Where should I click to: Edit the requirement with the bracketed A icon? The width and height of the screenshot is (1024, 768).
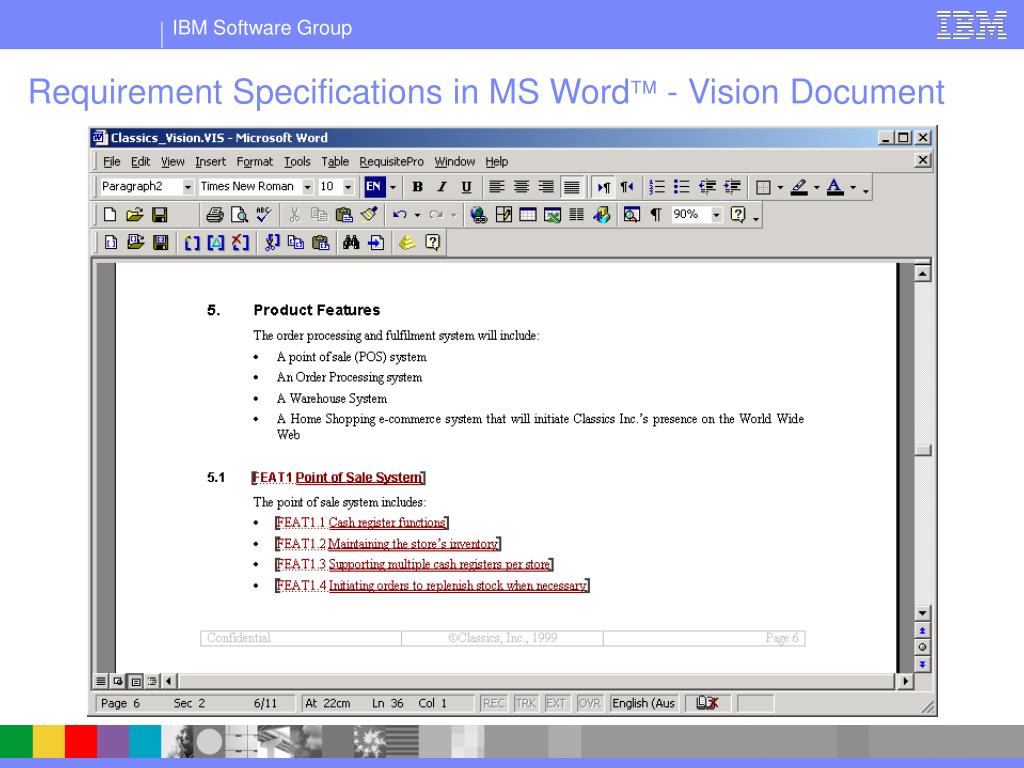pos(216,243)
